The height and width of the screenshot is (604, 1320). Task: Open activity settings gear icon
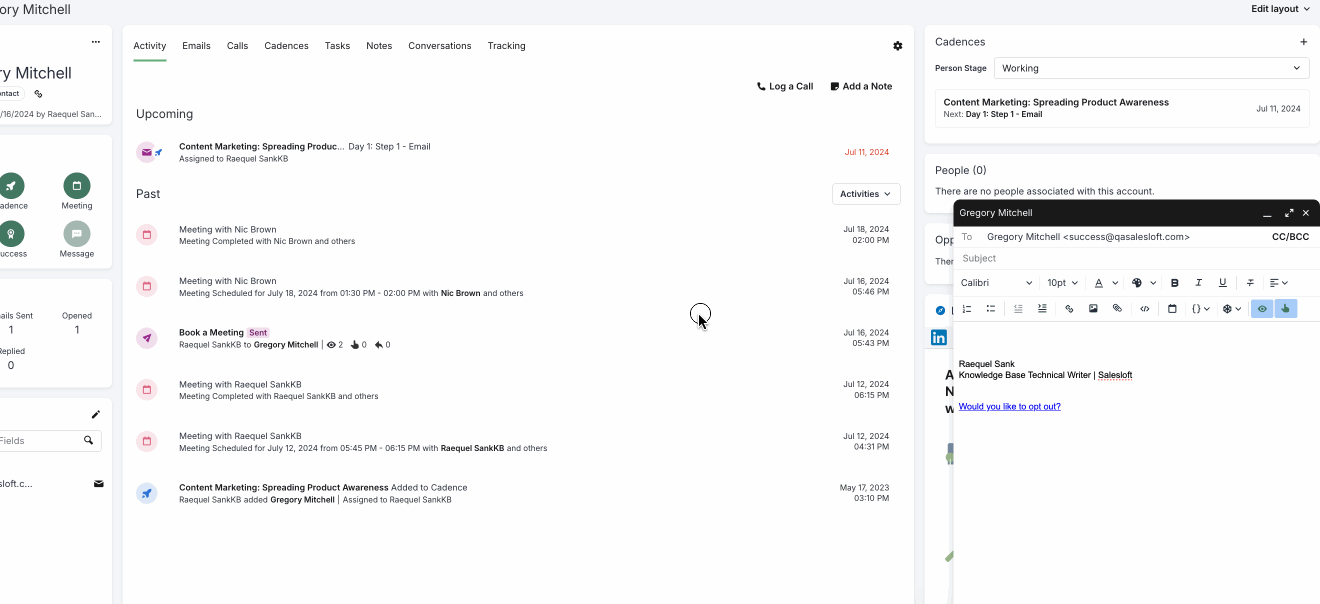click(897, 46)
